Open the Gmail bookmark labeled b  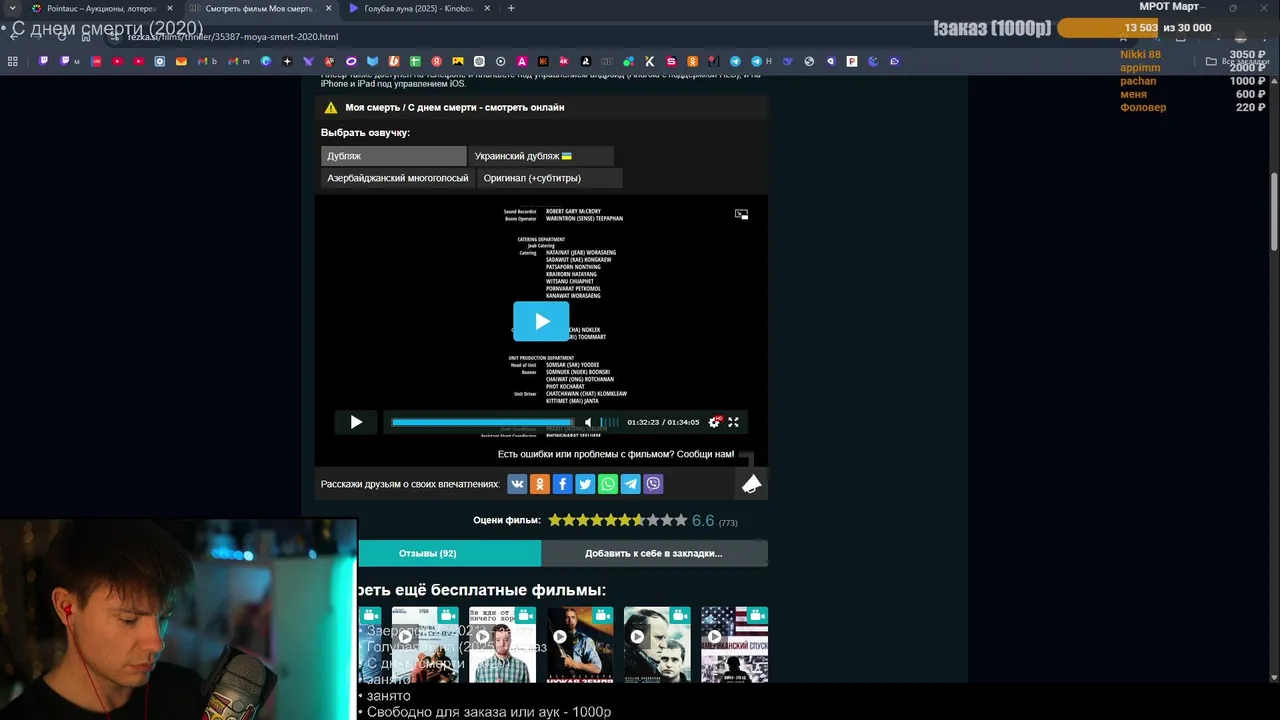click(x=207, y=61)
